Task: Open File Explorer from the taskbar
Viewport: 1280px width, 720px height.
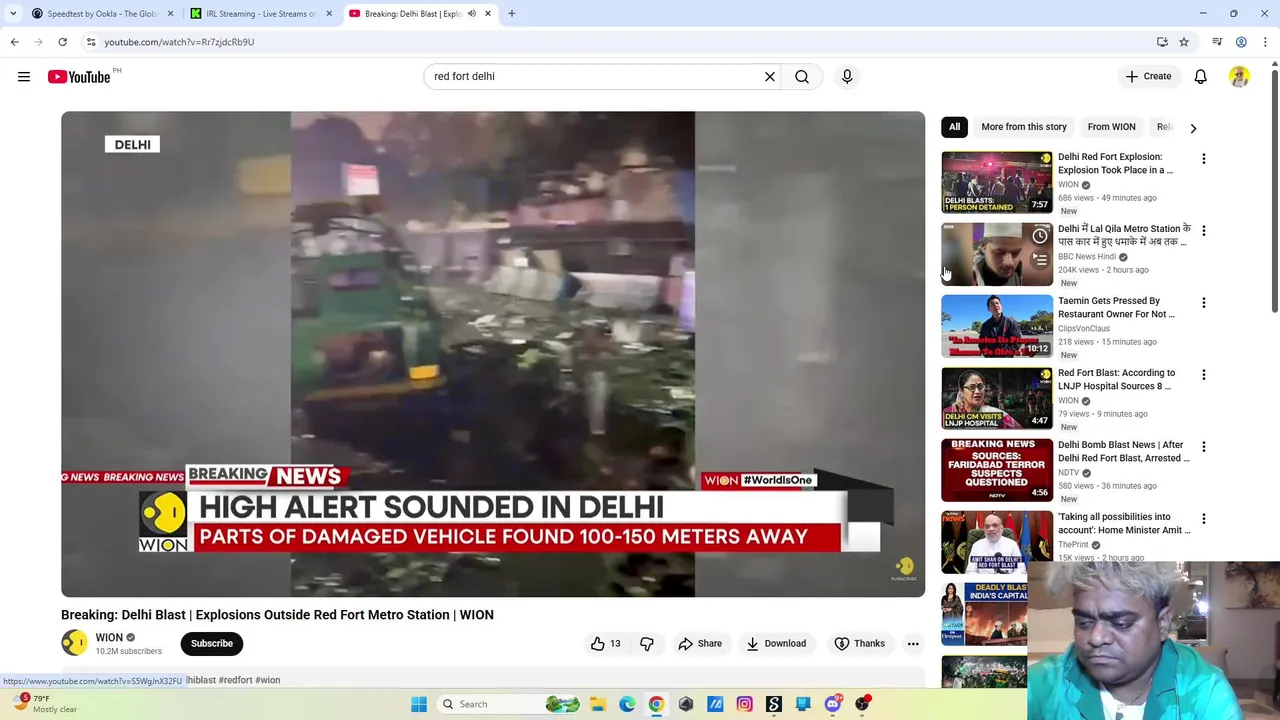Action: 597,704
